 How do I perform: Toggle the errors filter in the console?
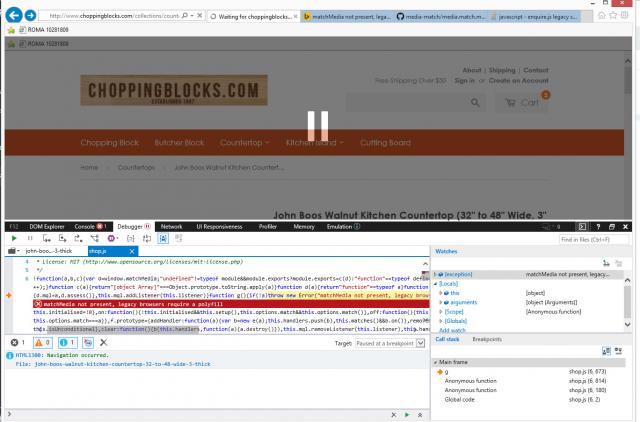point(18,342)
